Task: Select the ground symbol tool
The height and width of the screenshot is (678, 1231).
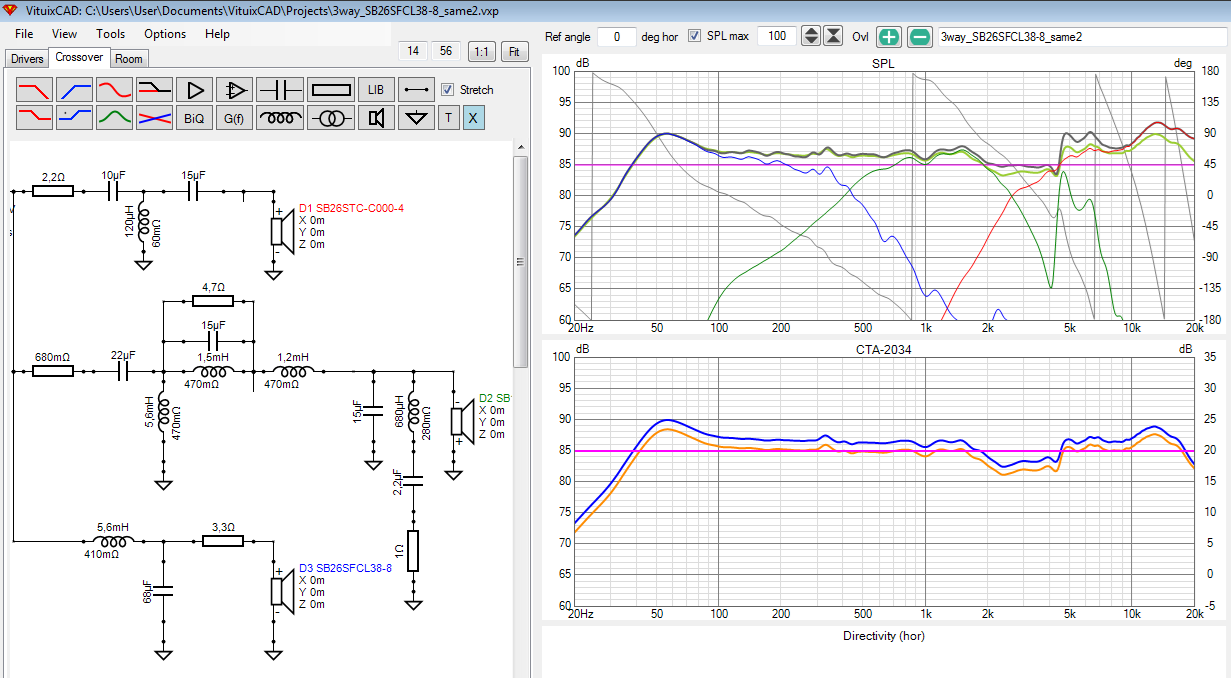Action: coord(416,117)
